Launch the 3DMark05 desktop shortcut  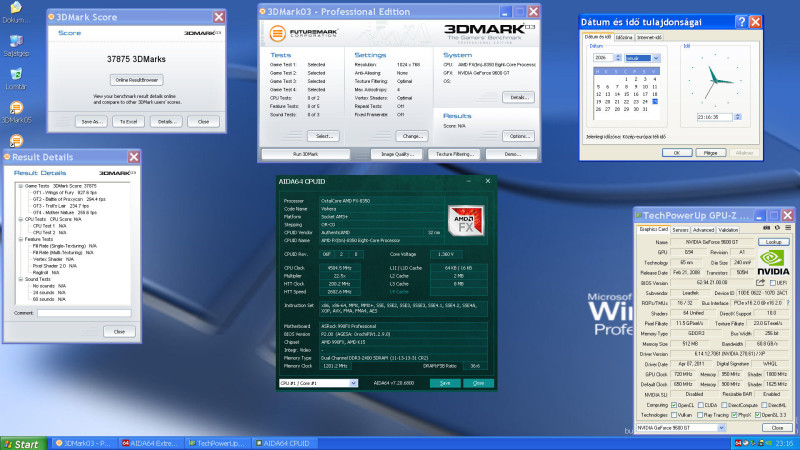pyautogui.click(x=16, y=112)
